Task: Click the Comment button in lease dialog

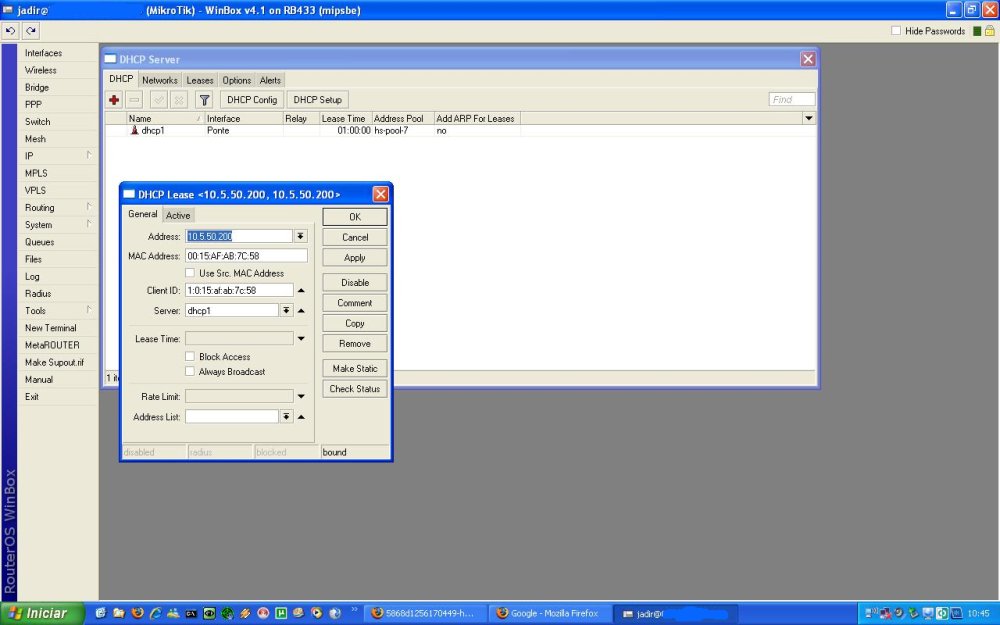Action: point(355,303)
